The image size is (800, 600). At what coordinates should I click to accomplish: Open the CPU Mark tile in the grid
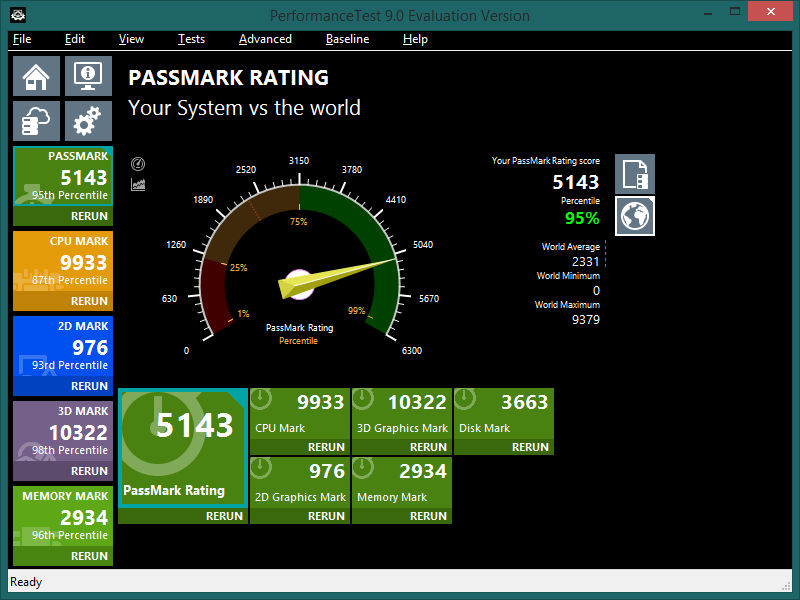point(300,414)
